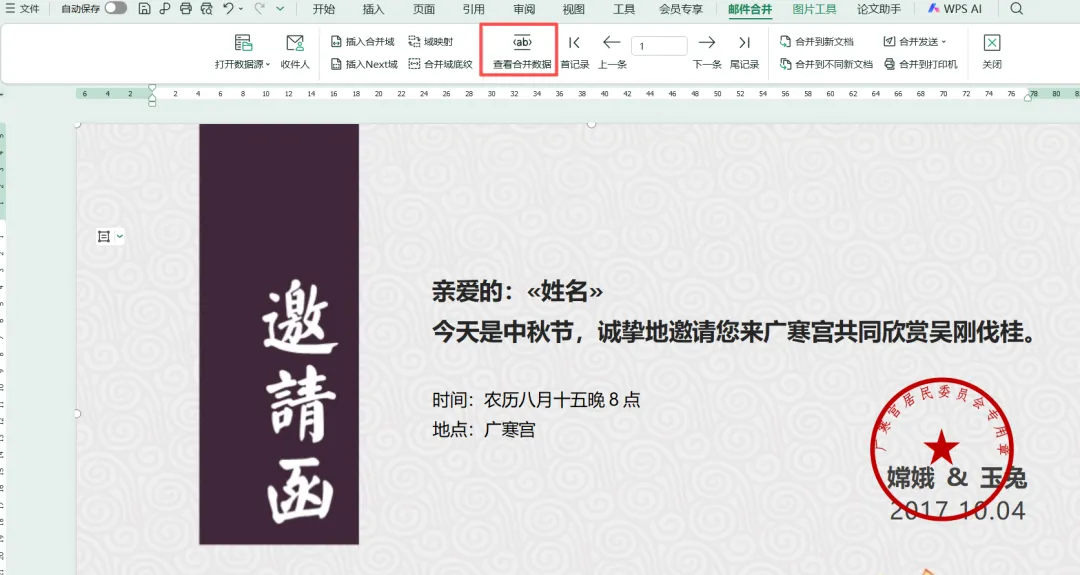Switch to the 会员专享 tab

(681, 9)
